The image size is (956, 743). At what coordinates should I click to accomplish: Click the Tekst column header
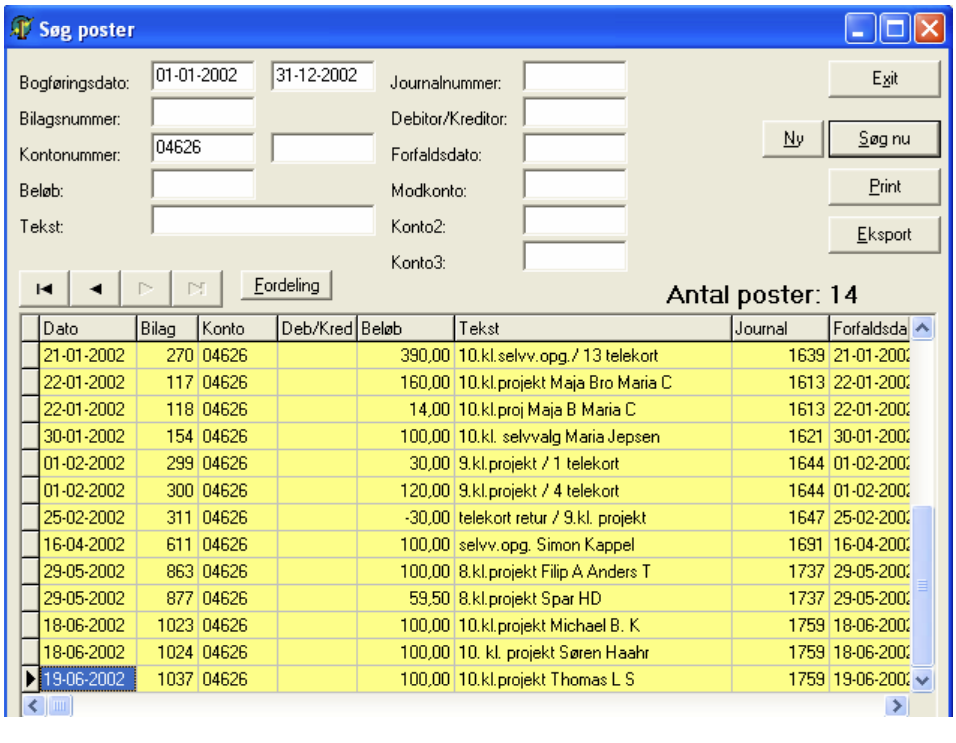593,329
